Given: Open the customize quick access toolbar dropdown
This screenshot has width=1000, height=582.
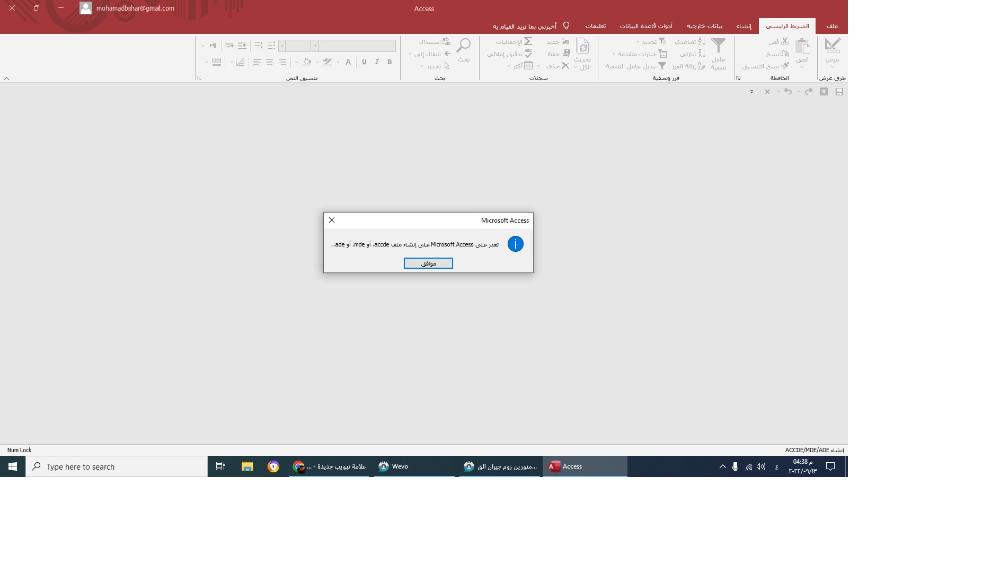Looking at the screenshot, I should point(752,92).
